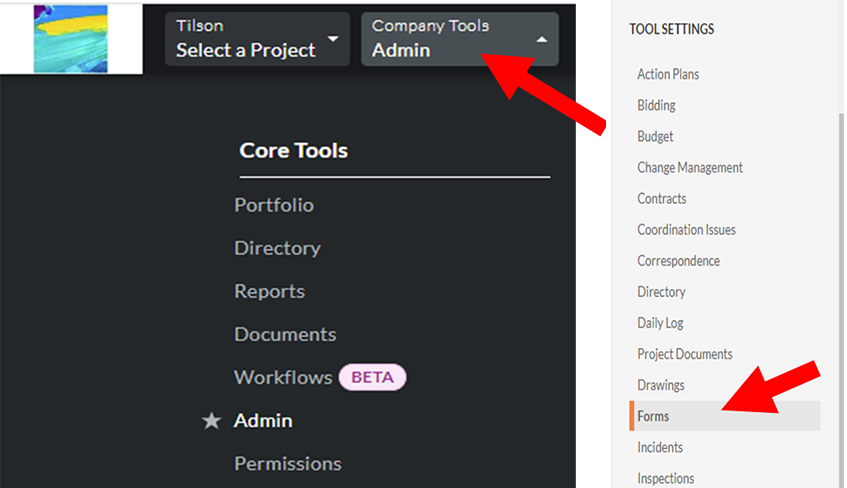The height and width of the screenshot is (488, 847).
Task: Open Directory in Core Tools menu
Action: tap(277, 248)
